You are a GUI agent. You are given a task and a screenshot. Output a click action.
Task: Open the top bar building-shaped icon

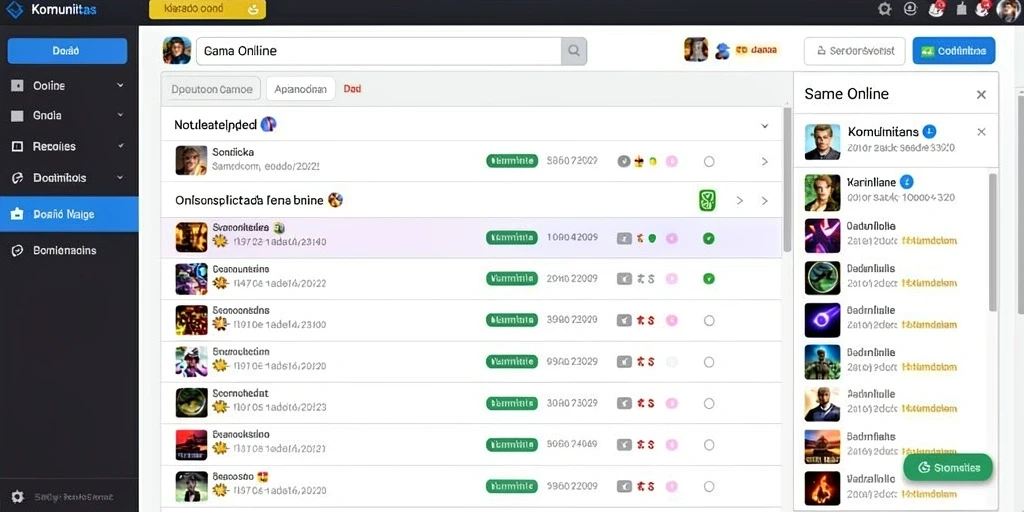click(961, 9)
